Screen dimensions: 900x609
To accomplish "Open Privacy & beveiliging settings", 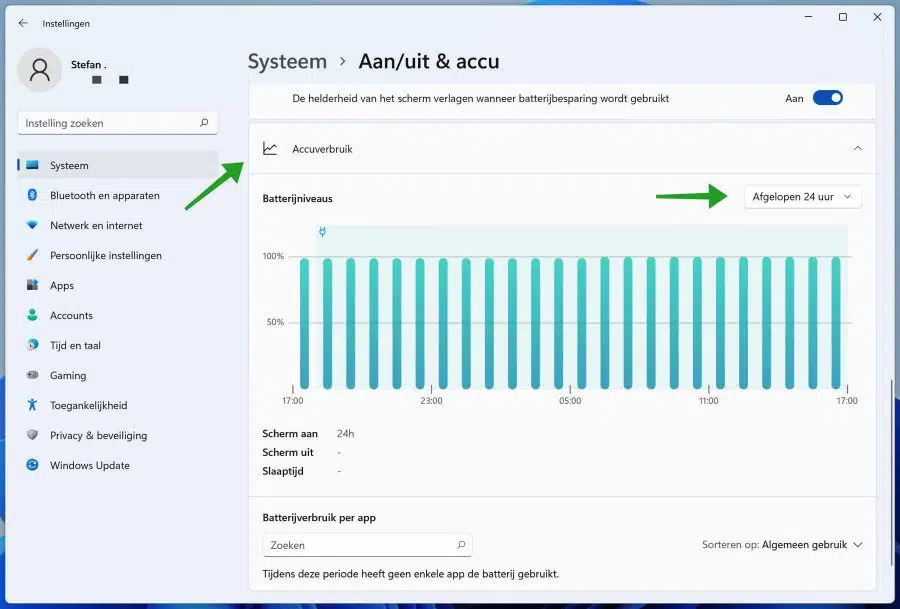I will 117,435.
